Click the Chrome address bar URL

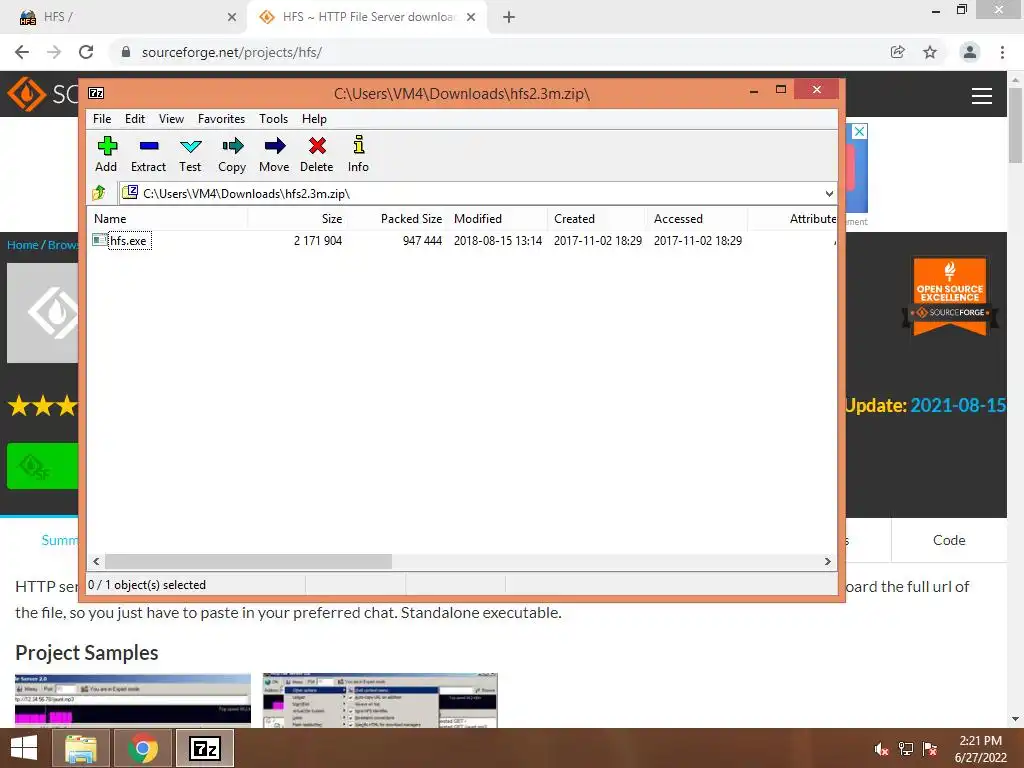click(232, 52)
